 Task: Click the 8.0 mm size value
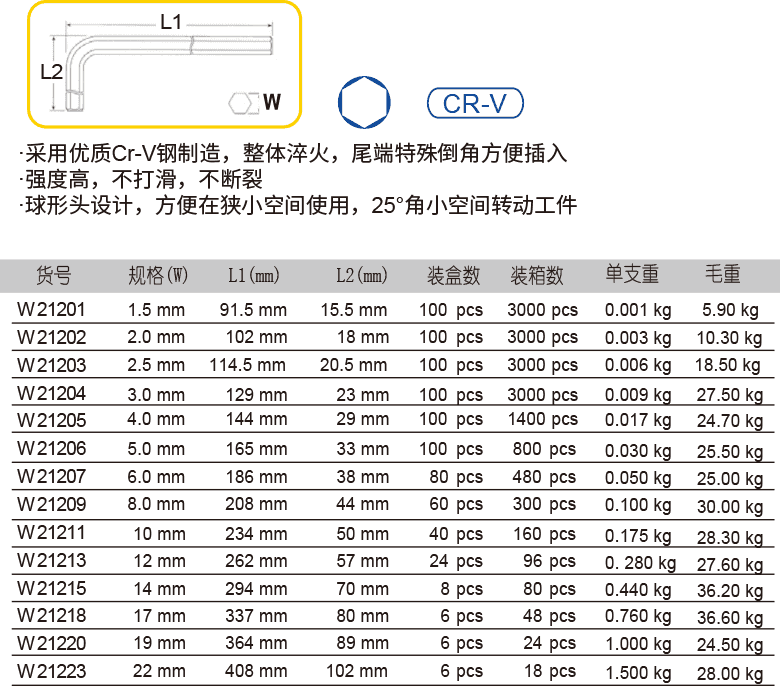coord(156,504)
